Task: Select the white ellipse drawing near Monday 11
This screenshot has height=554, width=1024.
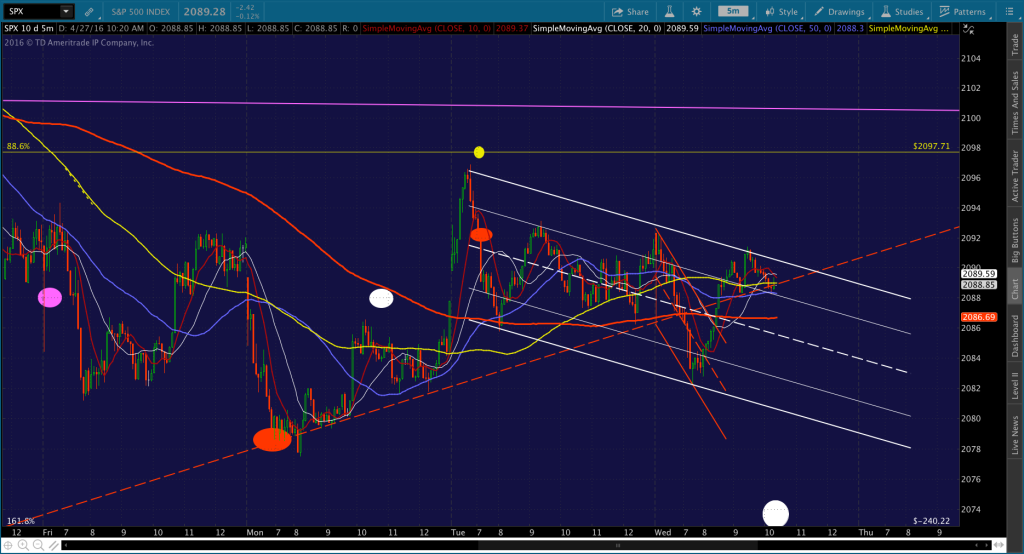Action: click(381, 299)
